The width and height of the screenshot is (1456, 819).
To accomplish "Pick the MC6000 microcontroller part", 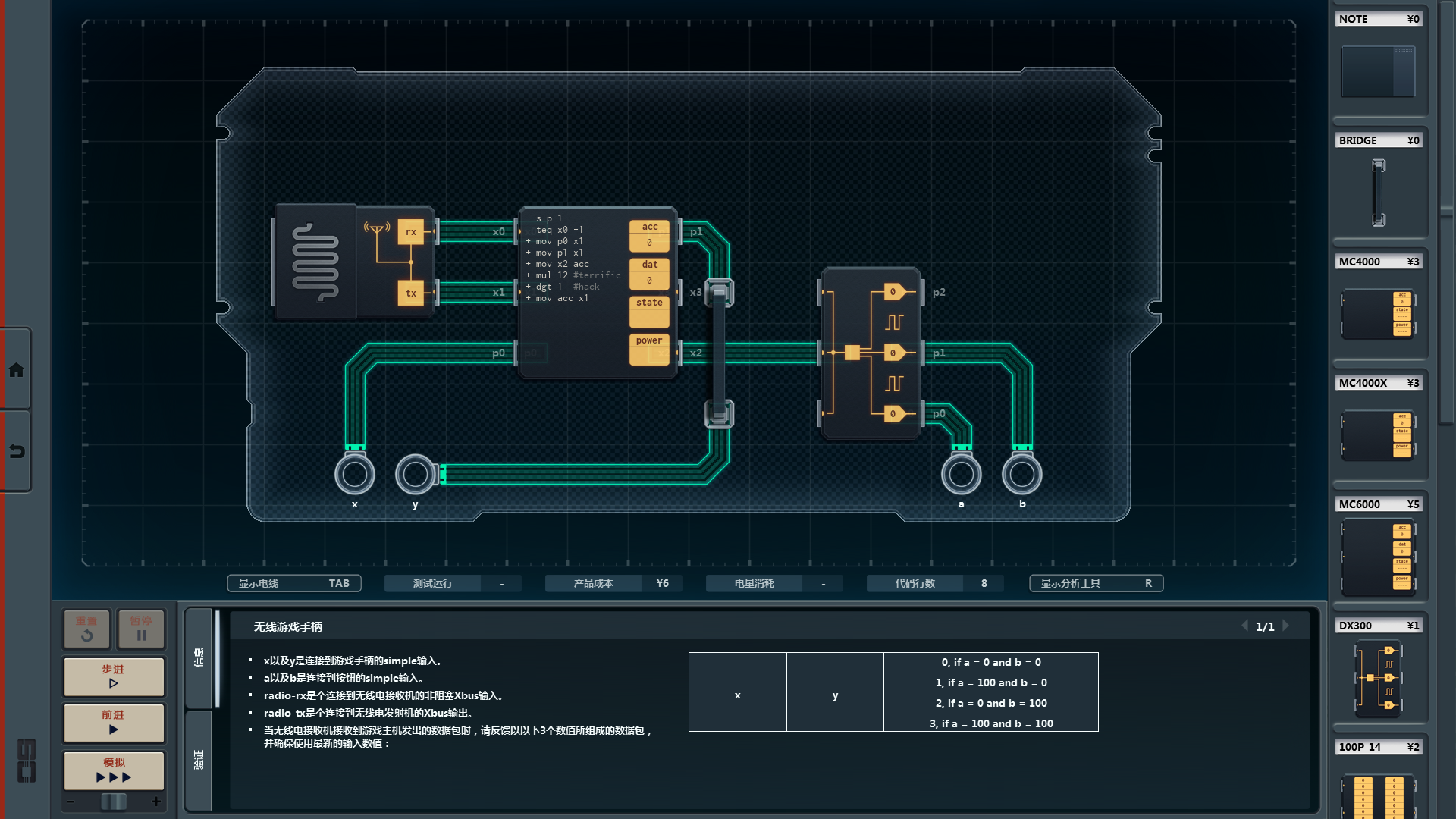I will tap(1377, 557).
